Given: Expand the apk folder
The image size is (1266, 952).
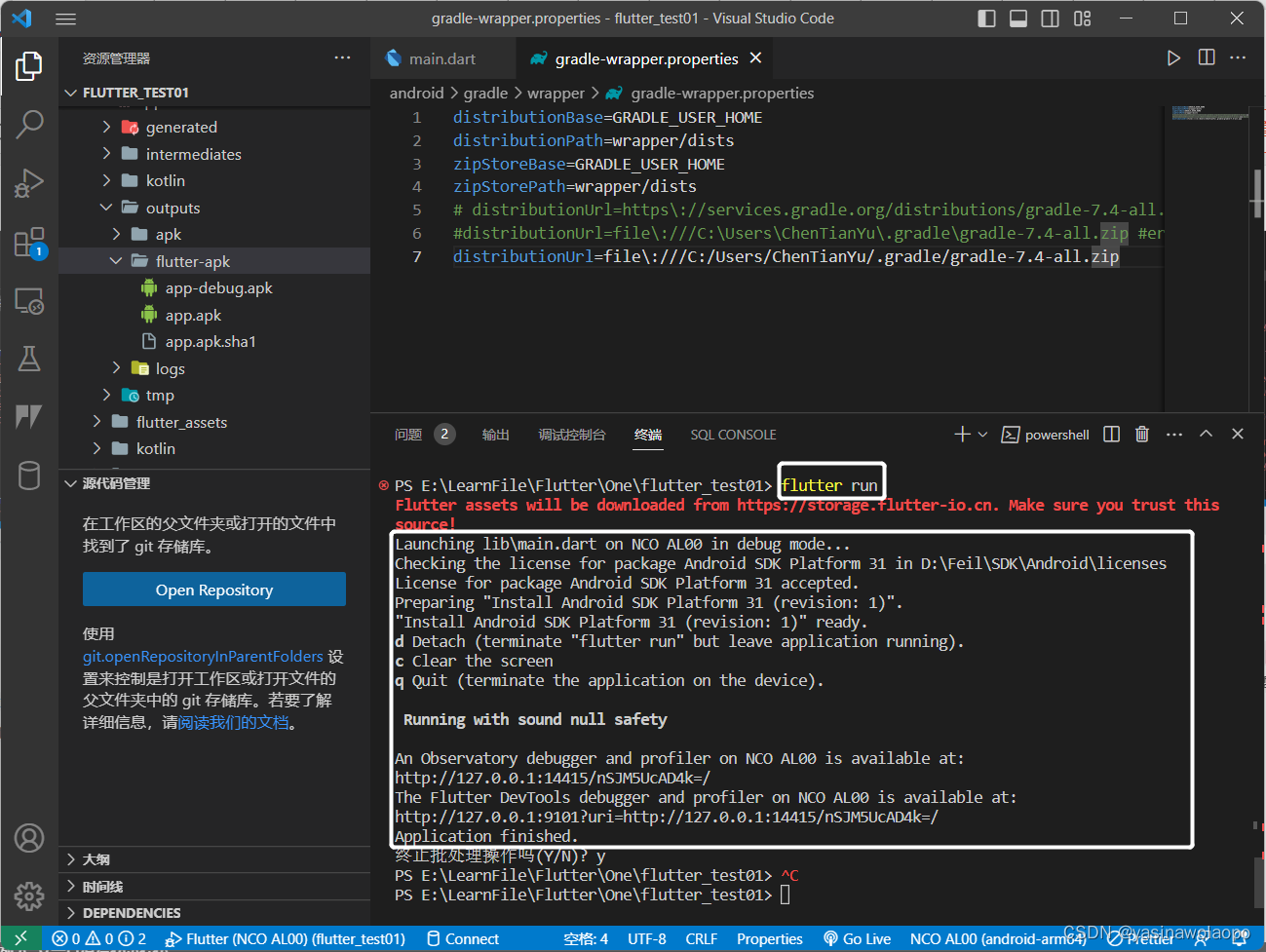Looking at the screenshot, I should coord(214,234).
